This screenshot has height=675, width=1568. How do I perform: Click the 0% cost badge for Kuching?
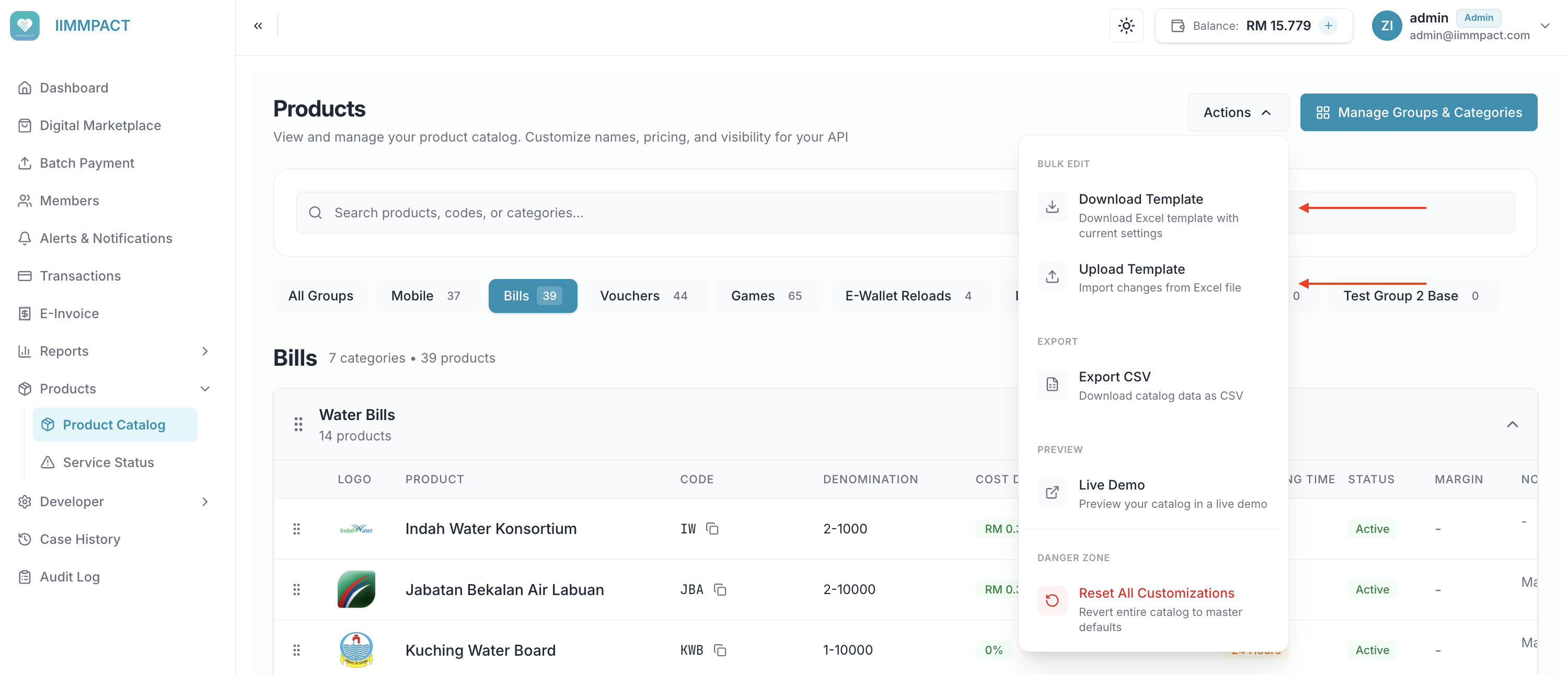pyautogui.click(x=994, y=650)
